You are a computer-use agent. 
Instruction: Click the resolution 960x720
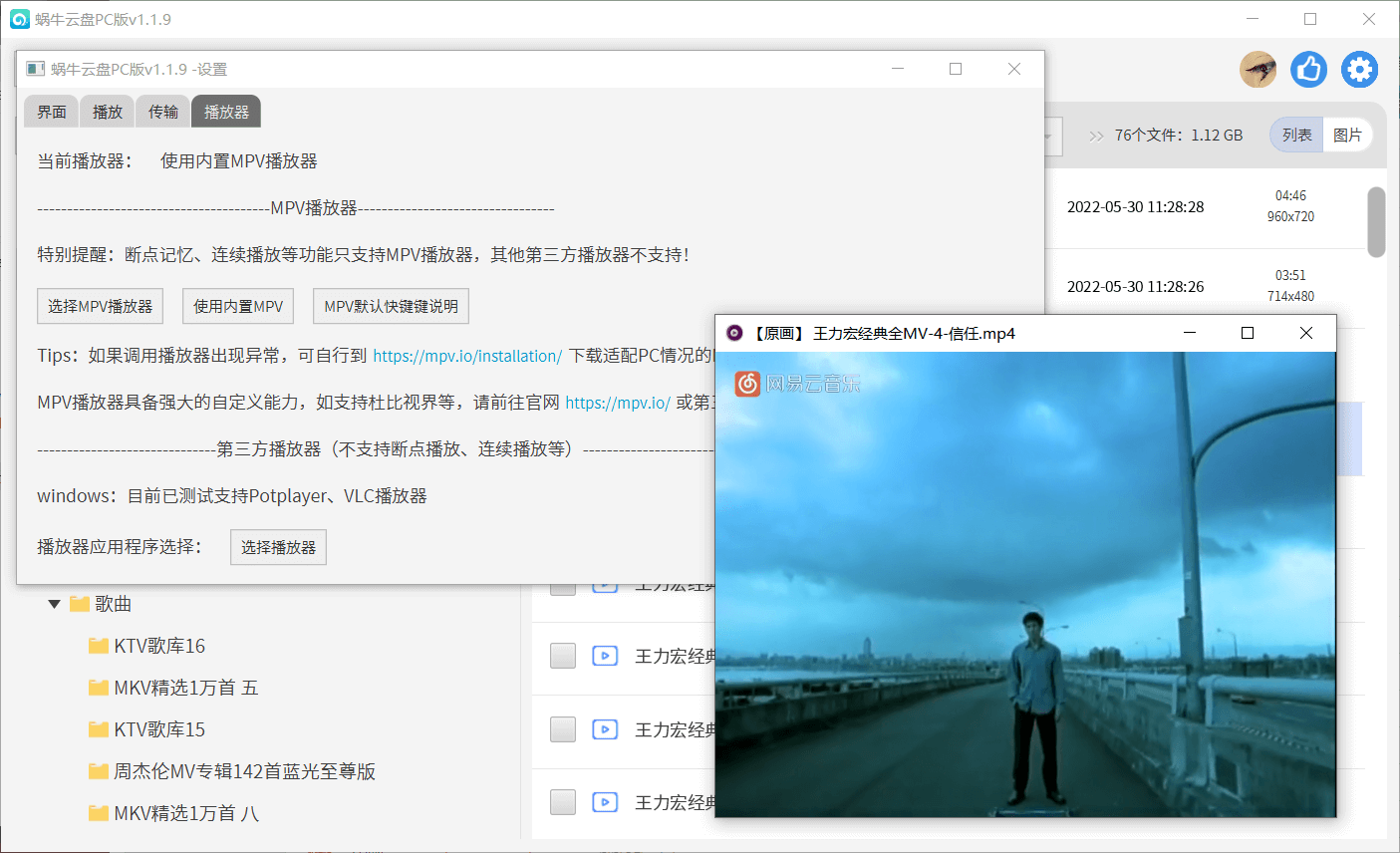(x=1290, y=216)
